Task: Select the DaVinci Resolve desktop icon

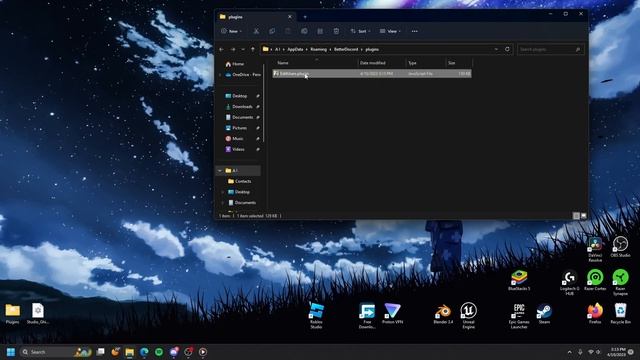Action: pyautogui.click(x=595, y=249)
